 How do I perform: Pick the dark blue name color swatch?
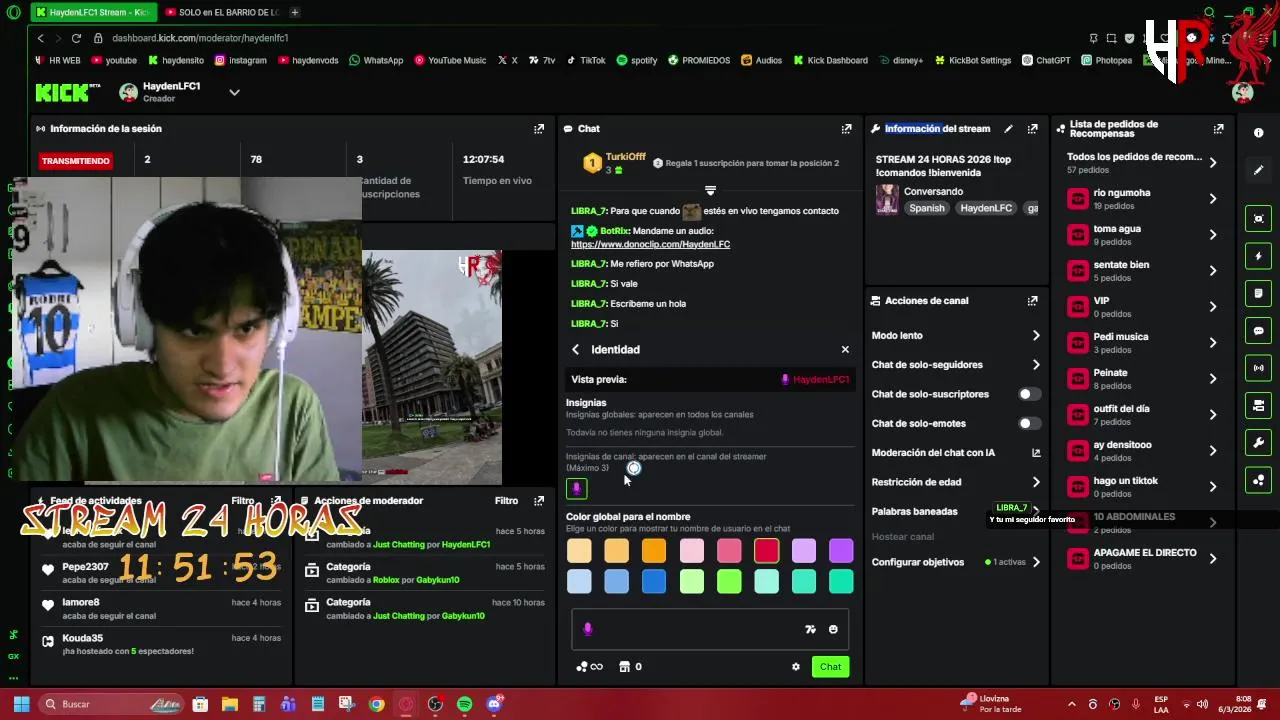[654, 582]
